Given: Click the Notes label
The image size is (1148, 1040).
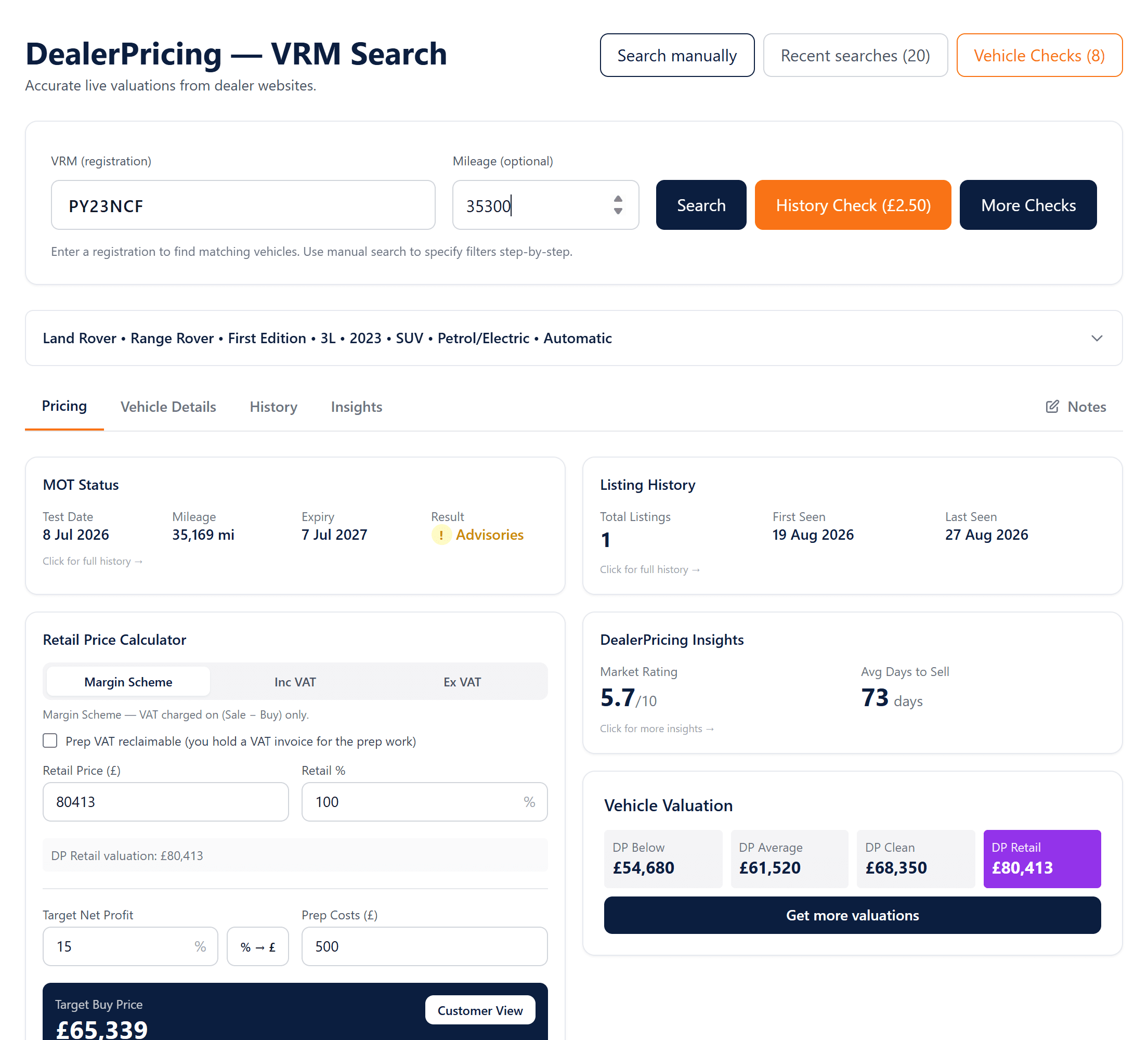Looking at the screenshot, I should pyautogui.click(x=1087, y=407).
